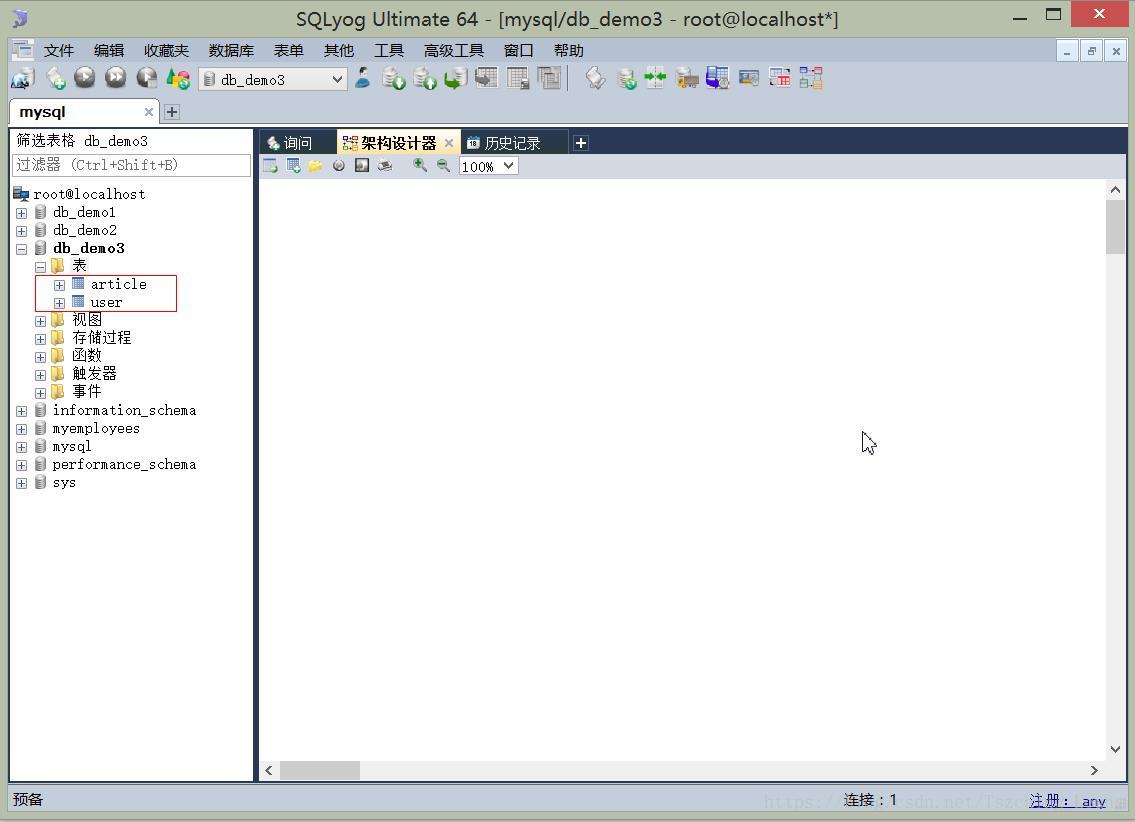The height and width of the screenshot is (822, 1135).
Task: Click the backup truck icon in toolbar
Action: point(686,78)
